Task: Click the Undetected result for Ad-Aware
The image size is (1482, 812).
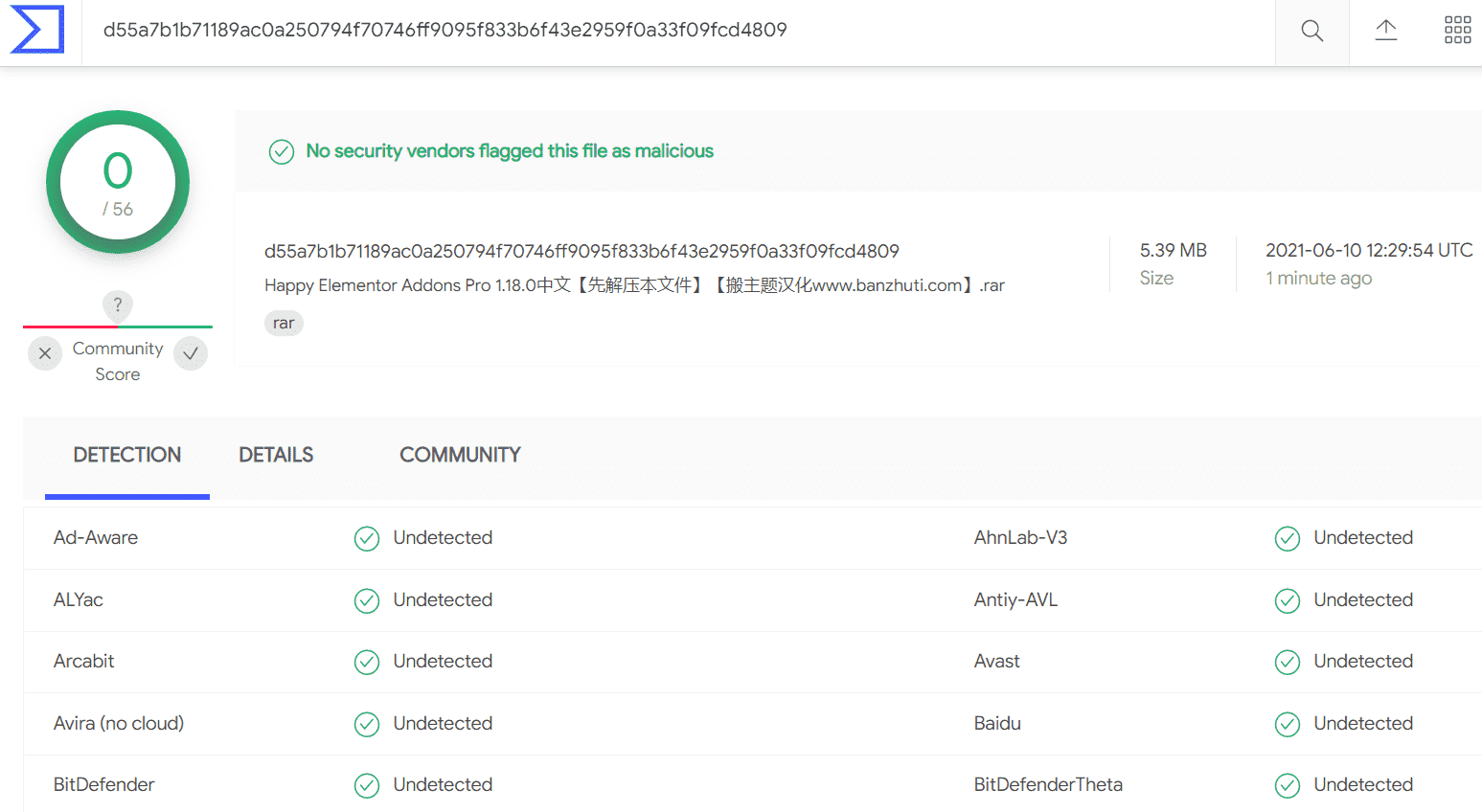Action: tap(443, 538)
